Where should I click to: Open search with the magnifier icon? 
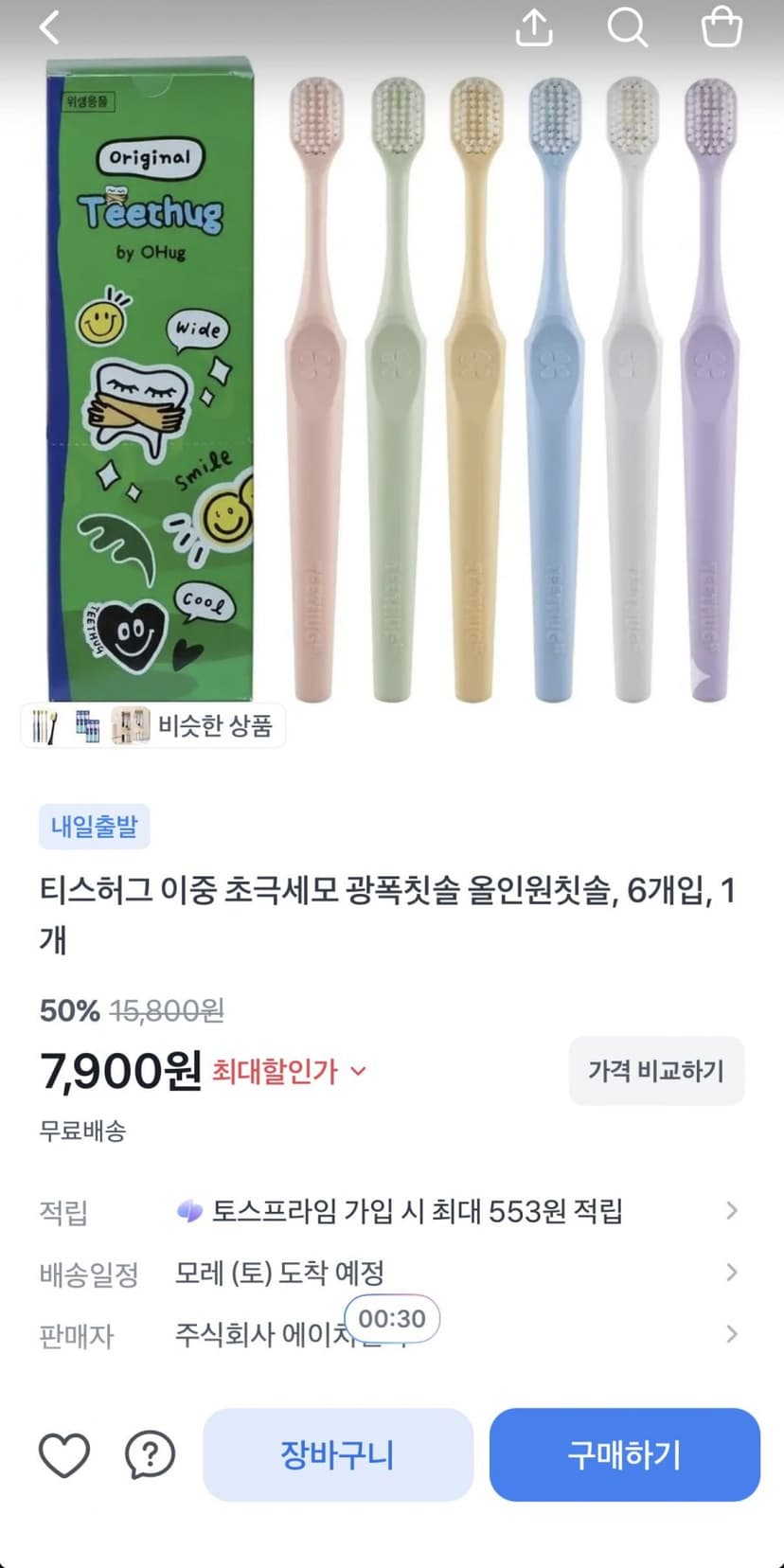pyautogui.click(x=627, y=27)
